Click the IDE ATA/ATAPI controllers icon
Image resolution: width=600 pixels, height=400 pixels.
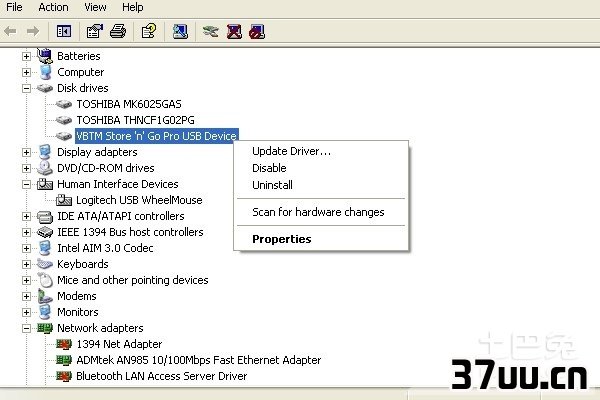click(x=45, y=216)
